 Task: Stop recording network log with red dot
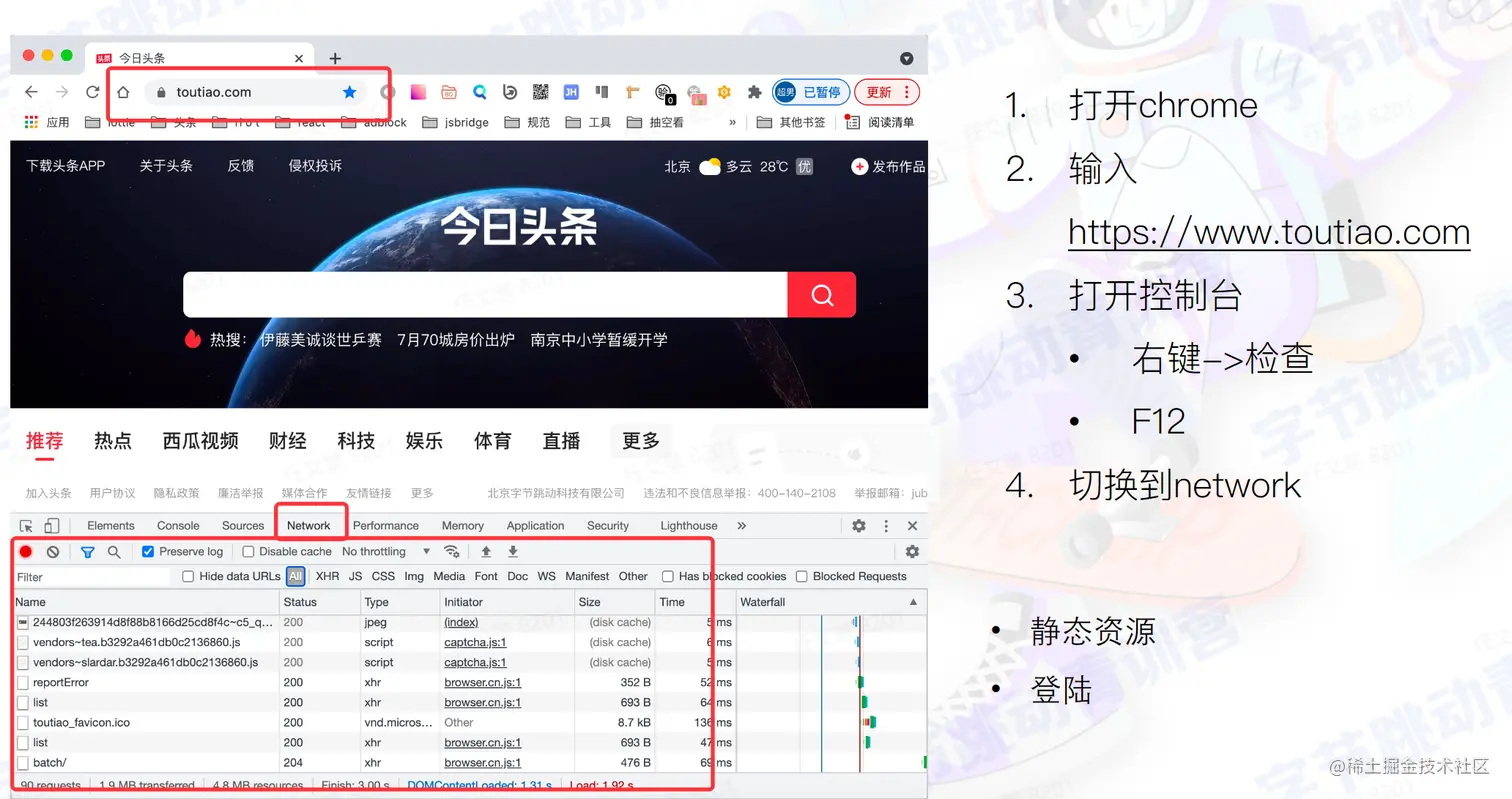[26, 551]
